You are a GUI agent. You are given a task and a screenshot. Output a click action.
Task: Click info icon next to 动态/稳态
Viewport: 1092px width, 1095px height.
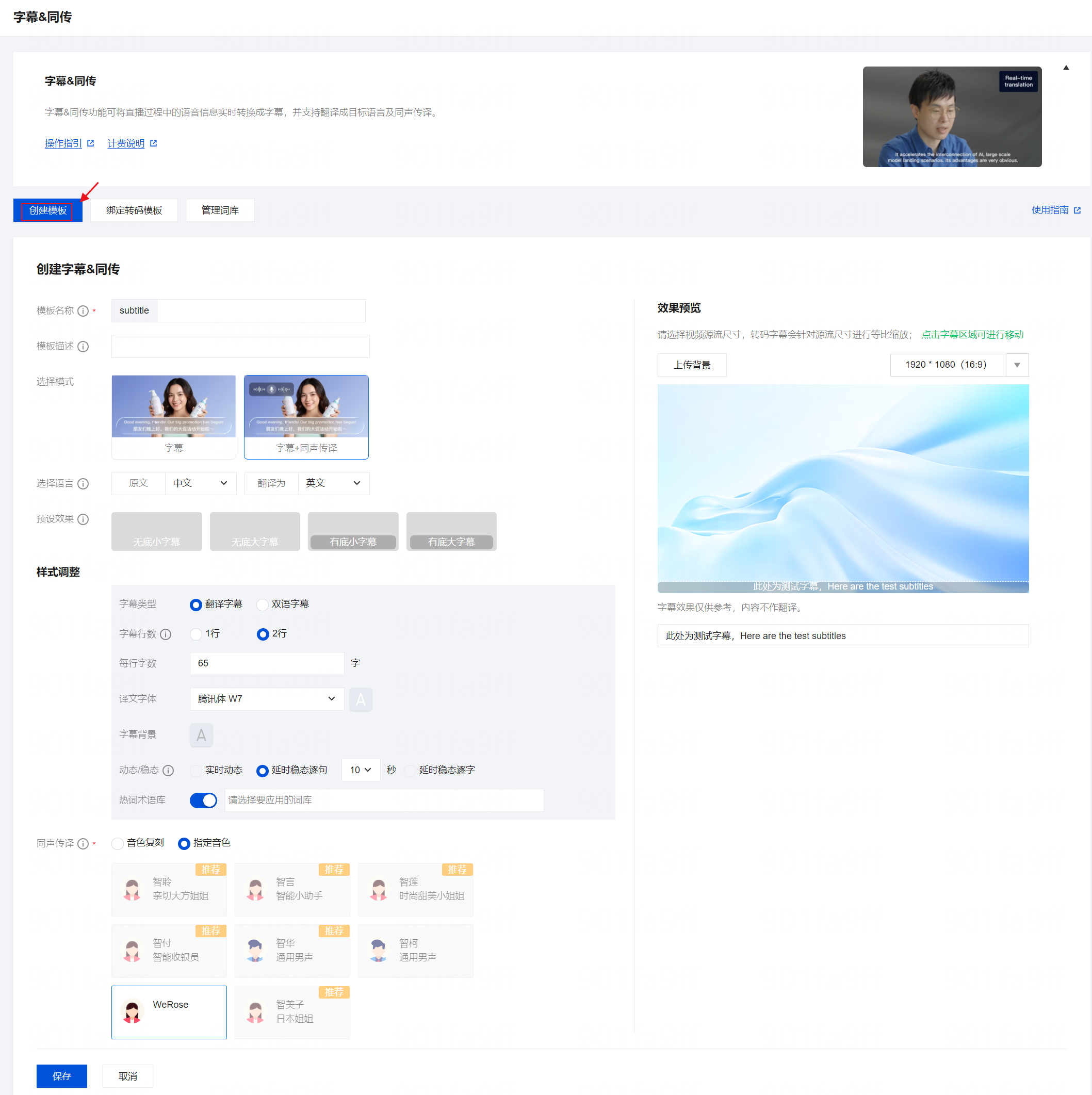(168, 770)
